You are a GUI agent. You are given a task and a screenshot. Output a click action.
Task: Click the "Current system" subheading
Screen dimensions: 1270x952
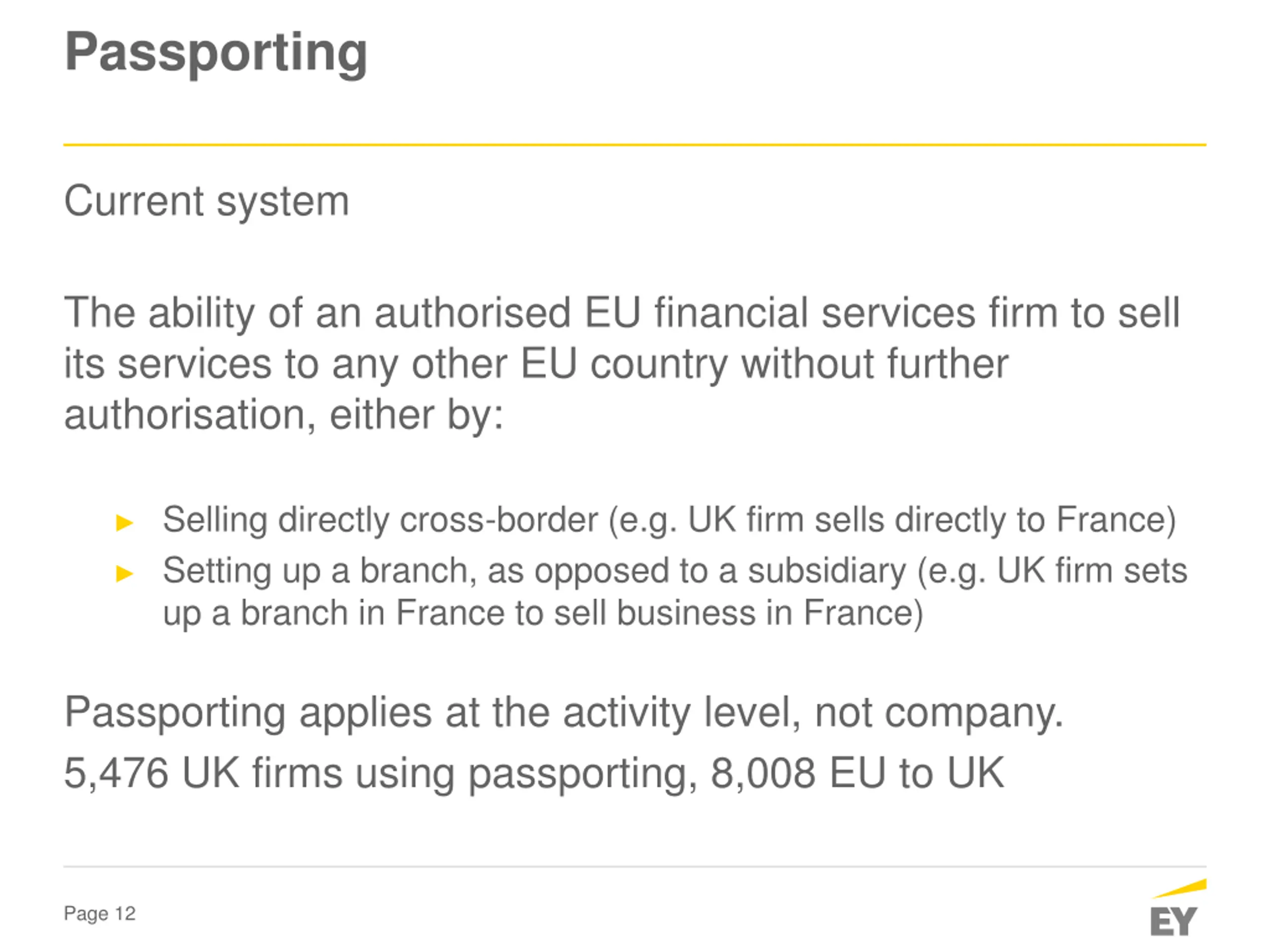pyautogui.click(x=207, y=201)
